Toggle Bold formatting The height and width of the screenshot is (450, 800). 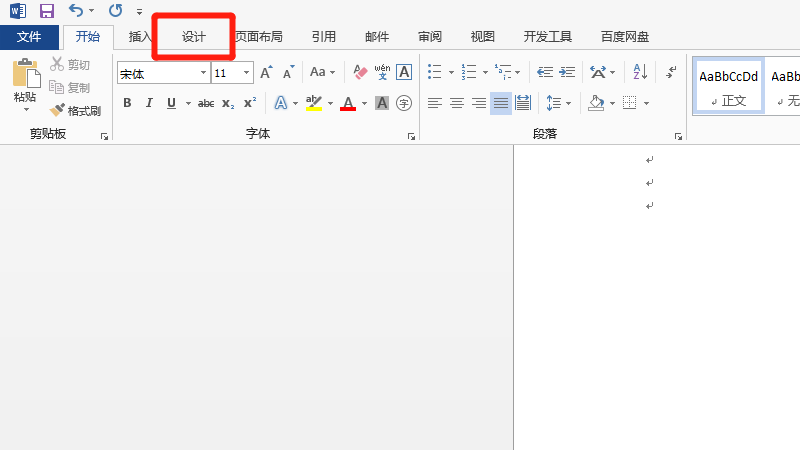[x=127, y=103]
